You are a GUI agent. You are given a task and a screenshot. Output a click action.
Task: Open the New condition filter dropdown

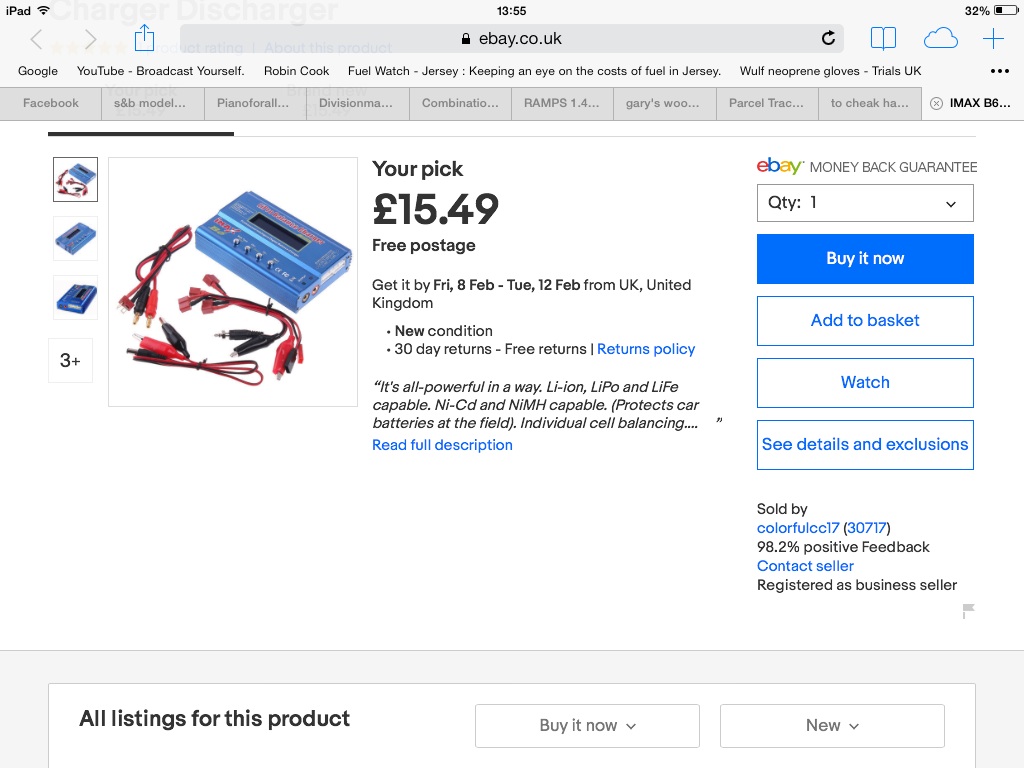click(832, 726)
